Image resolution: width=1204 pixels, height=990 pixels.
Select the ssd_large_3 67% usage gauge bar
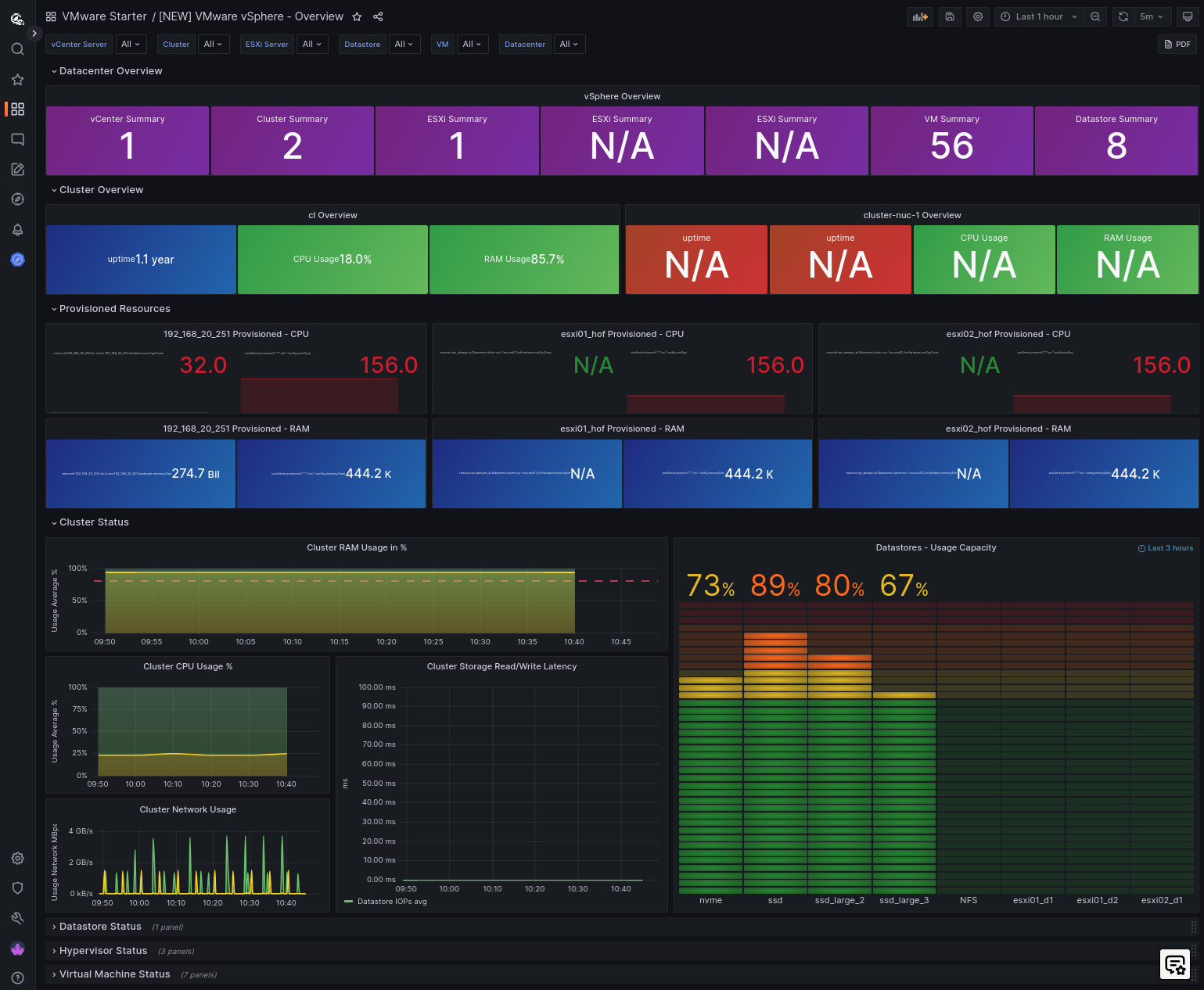904,747
